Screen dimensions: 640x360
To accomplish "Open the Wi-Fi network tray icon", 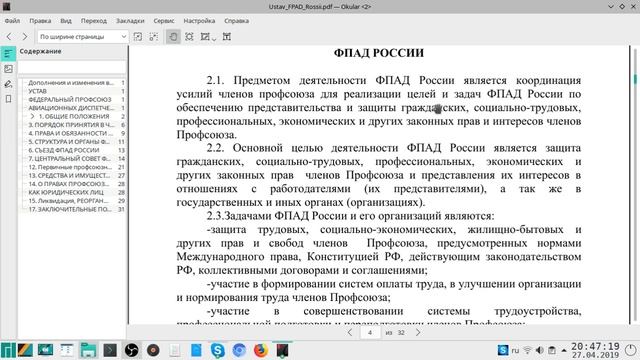I will coord(527,350).
